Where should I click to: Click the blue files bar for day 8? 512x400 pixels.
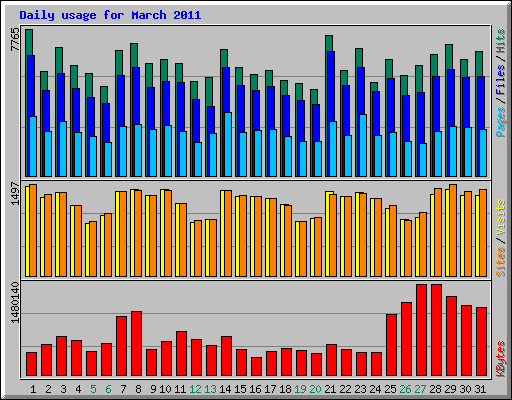click(136, 96)
